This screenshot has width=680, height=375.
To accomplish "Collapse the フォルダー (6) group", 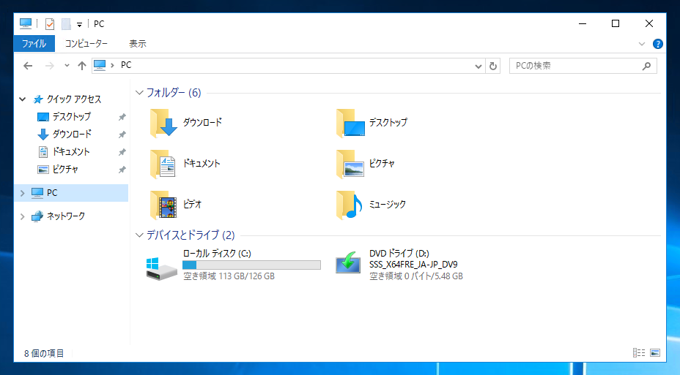I will pos(139,93).
